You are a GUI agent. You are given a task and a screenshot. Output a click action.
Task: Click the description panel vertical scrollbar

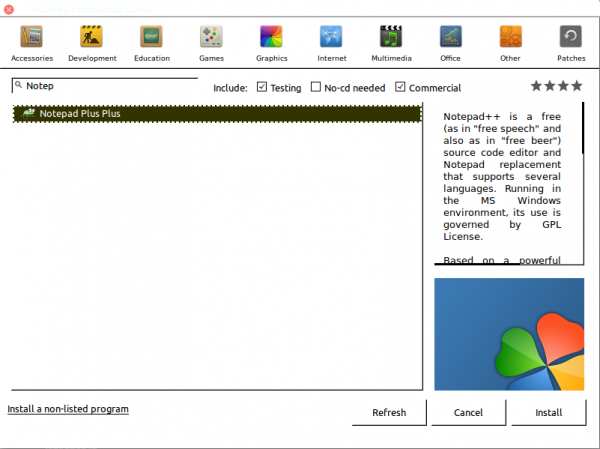pyautogui.click(x=583, y=128)
